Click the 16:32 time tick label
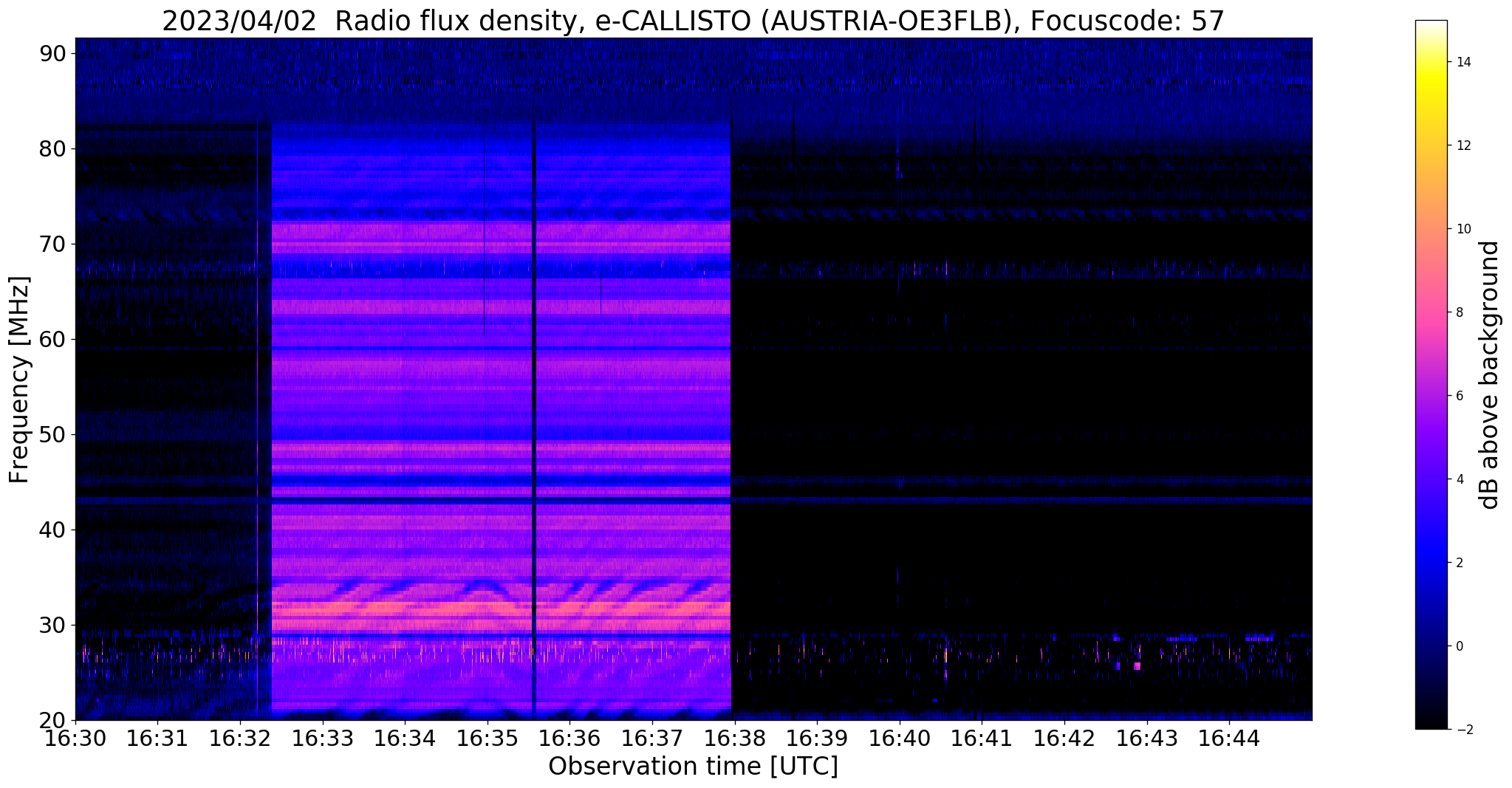The image size is (1512, 788). coord(240,737)
